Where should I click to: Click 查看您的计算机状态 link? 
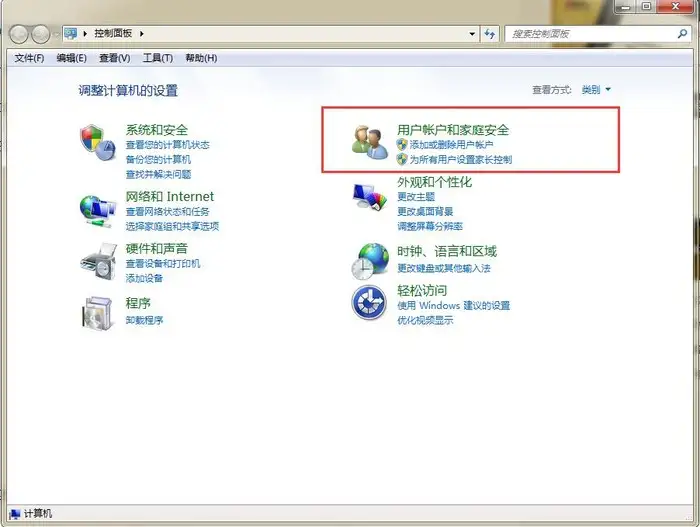[x=167, y=145]
